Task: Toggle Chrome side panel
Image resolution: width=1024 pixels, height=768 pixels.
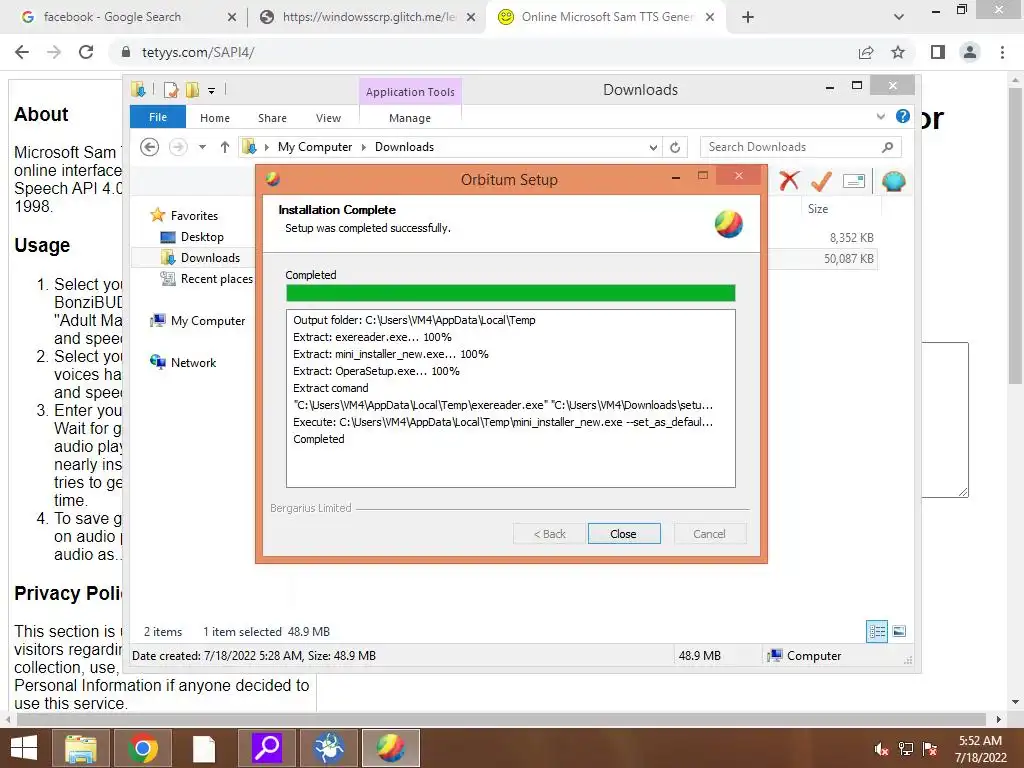Action: pyautogui.click(x=938, y=52)
